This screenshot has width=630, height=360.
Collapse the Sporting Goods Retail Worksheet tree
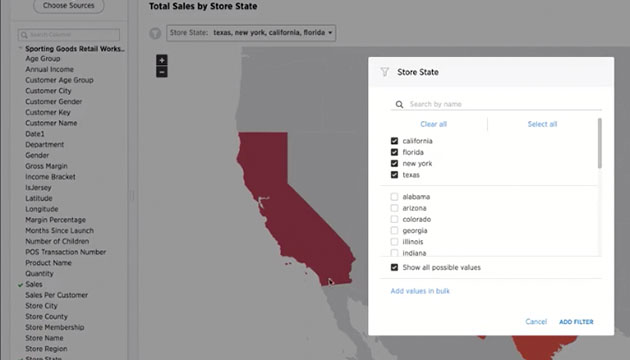pos(20,49)
